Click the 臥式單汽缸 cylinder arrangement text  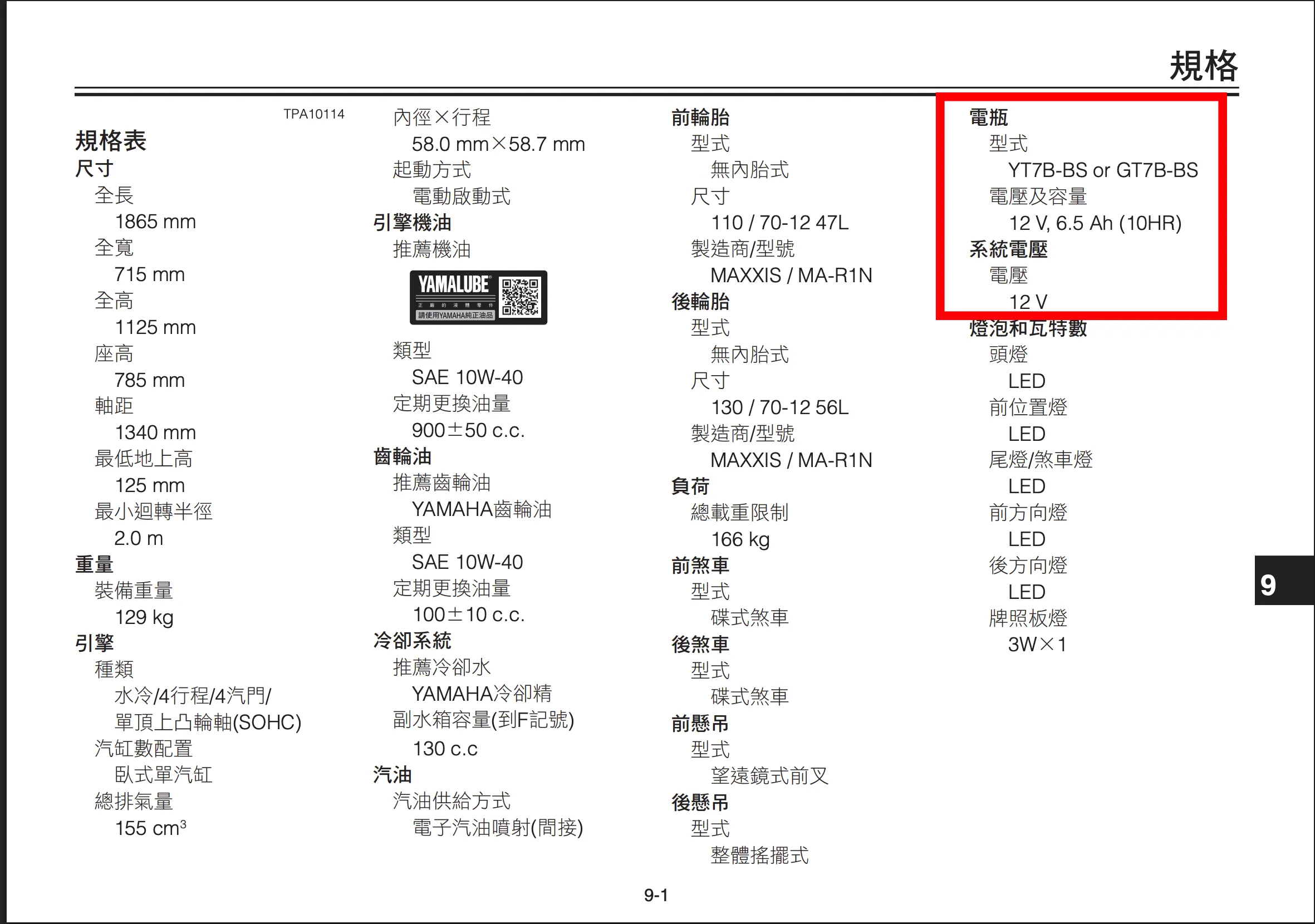[x=164, y=775]
